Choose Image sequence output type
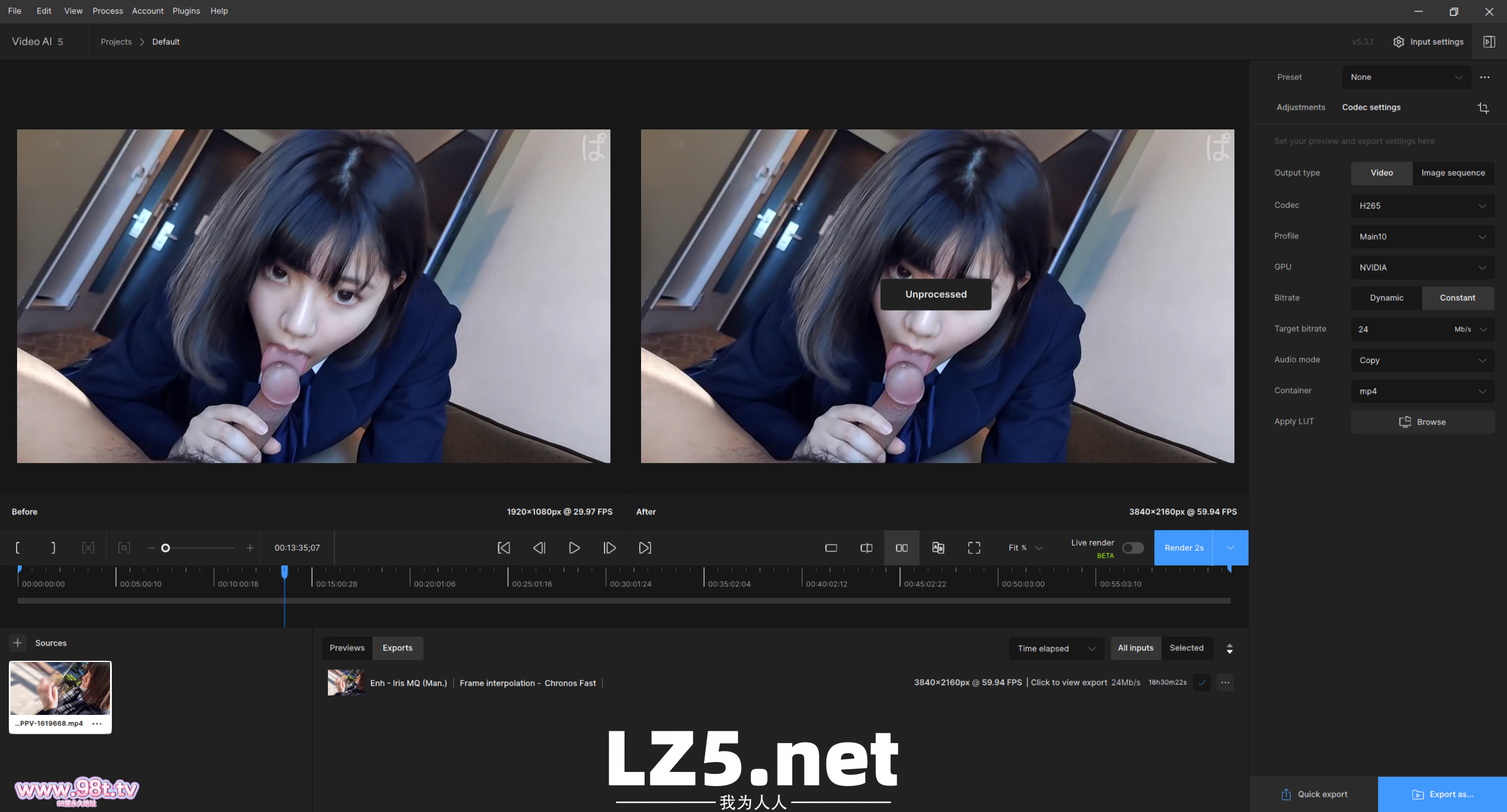 click(1452, 173)
